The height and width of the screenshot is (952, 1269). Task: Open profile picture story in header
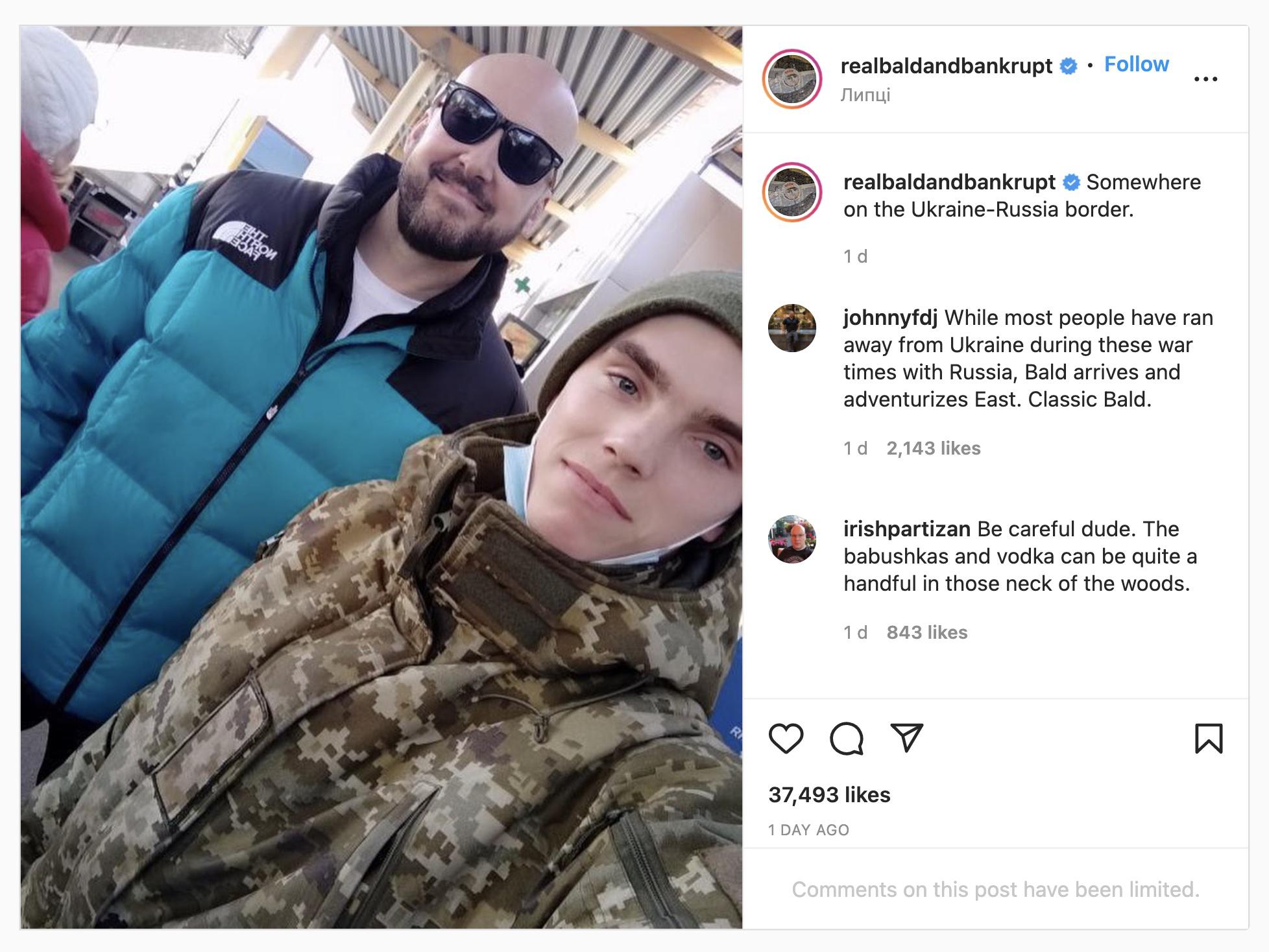click(792, 78)
